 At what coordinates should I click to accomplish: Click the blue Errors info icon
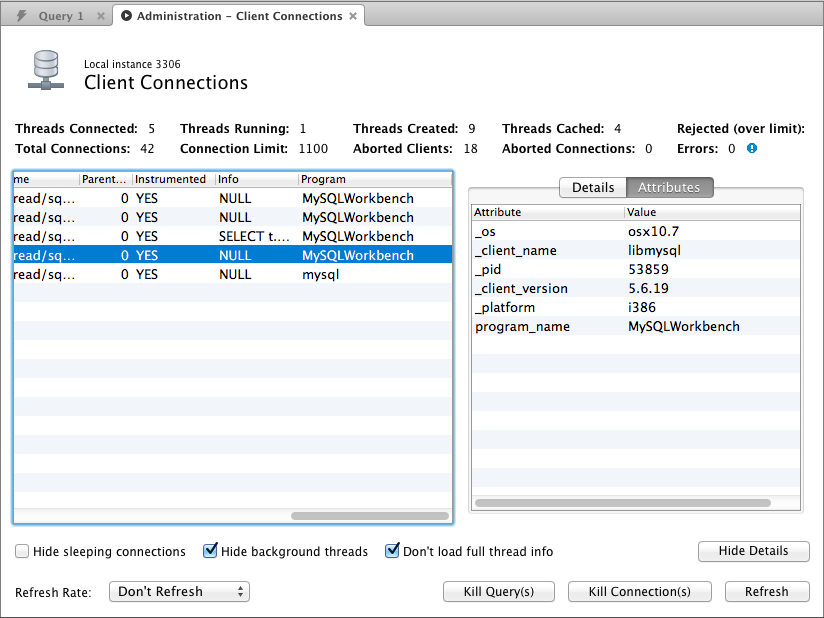pos(752,148)
